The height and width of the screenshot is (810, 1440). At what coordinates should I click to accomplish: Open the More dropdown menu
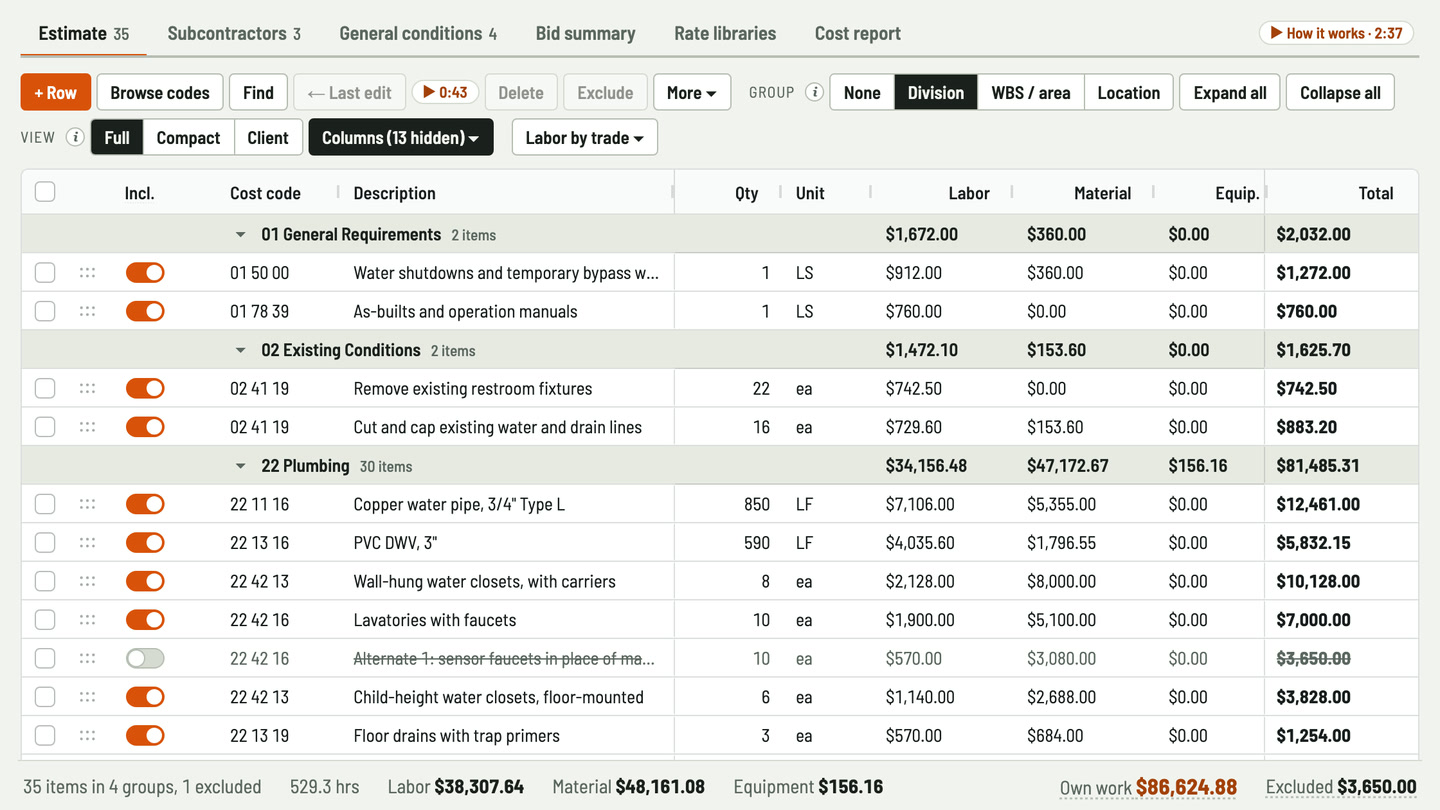point(692,92)
